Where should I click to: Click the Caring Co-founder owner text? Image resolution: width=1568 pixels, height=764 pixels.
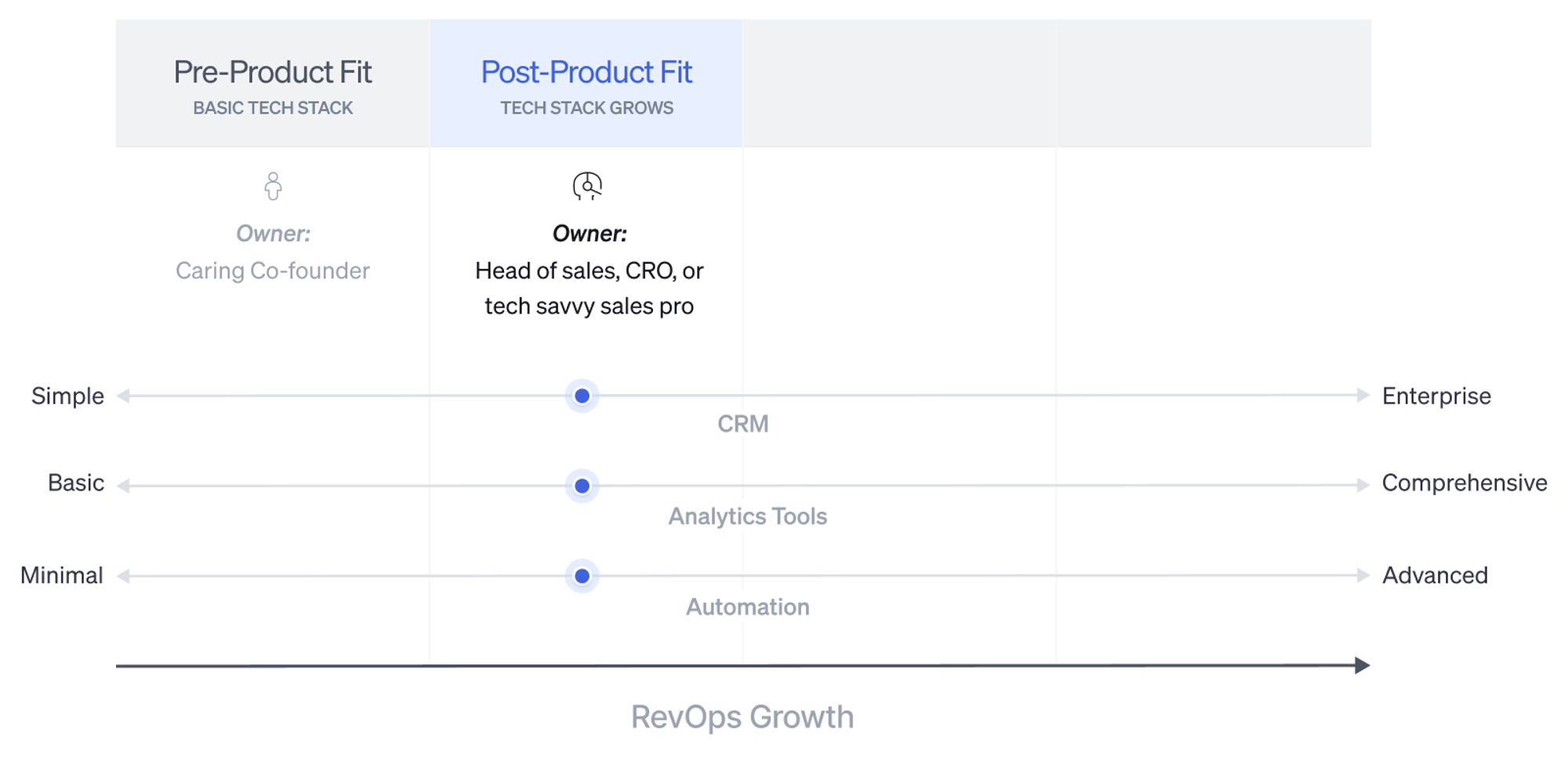point(273,270)
